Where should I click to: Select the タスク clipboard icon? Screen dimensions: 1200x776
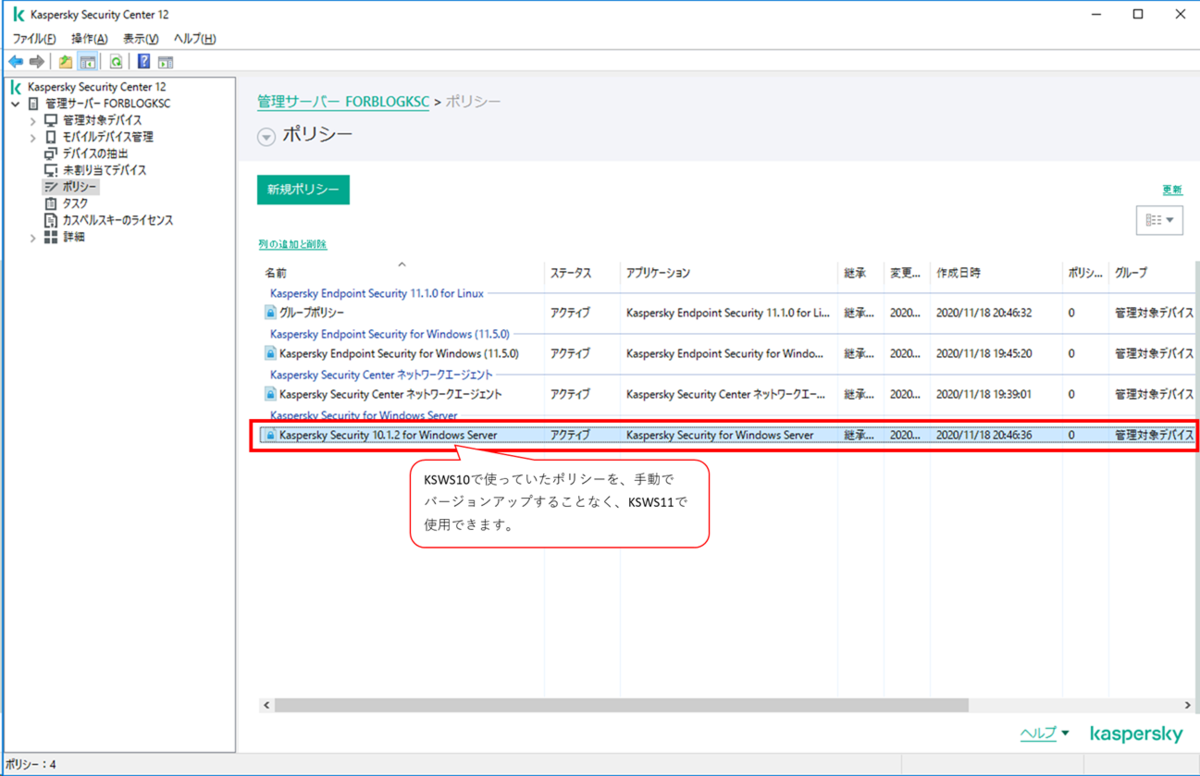pyautogui.click(x=51, y=203)
